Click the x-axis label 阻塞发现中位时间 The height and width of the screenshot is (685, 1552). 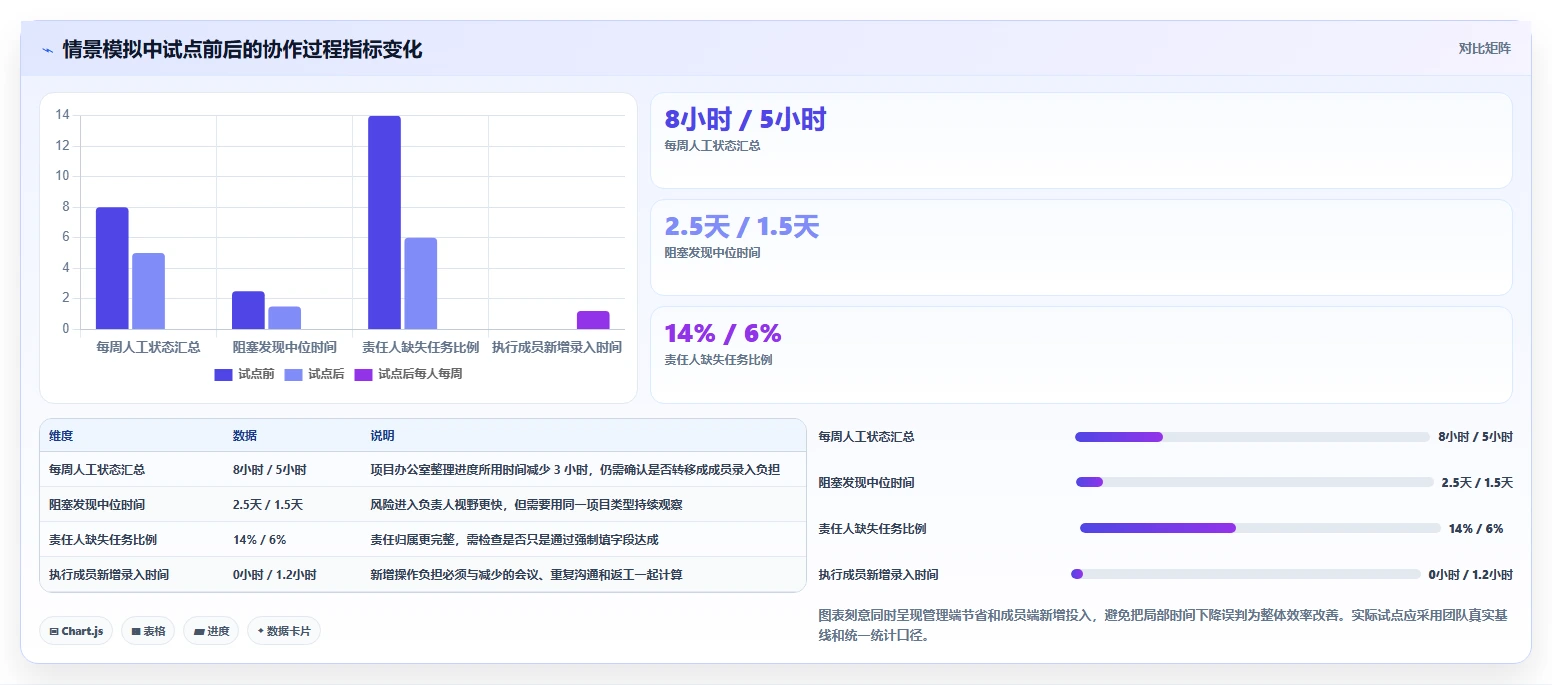[284, 347]
